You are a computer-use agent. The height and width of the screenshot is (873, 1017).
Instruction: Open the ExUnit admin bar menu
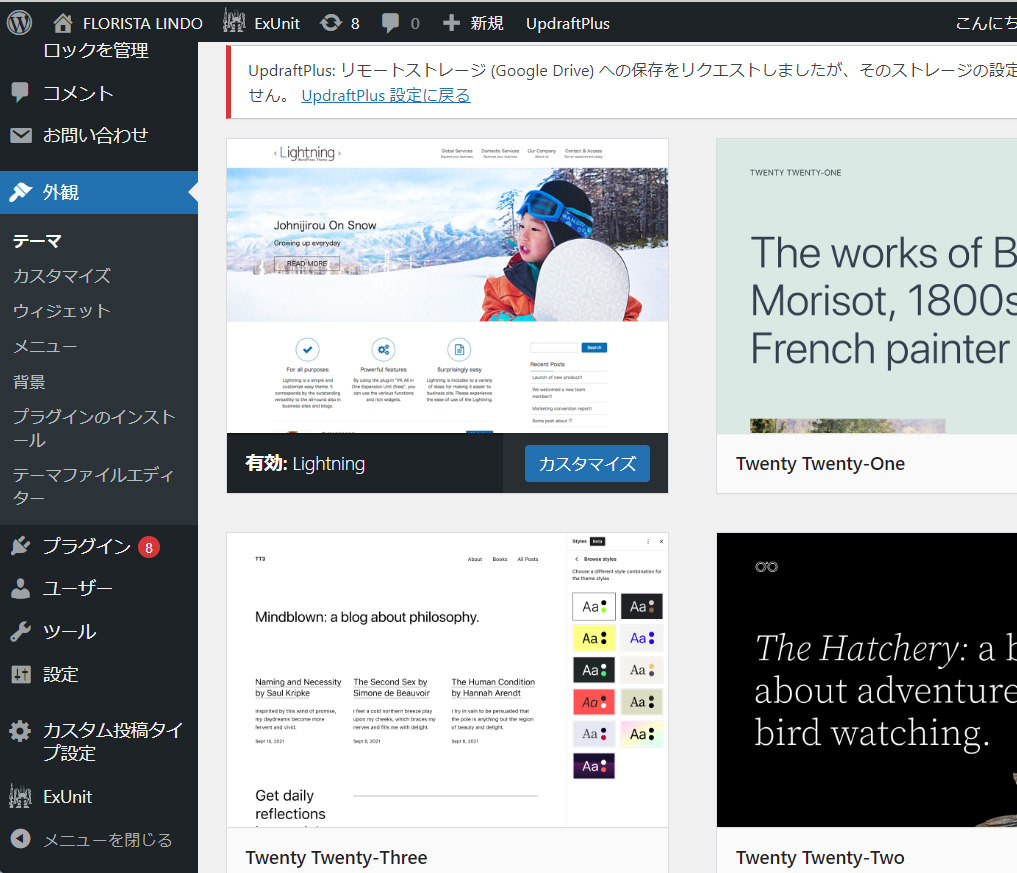coord(277,24)
